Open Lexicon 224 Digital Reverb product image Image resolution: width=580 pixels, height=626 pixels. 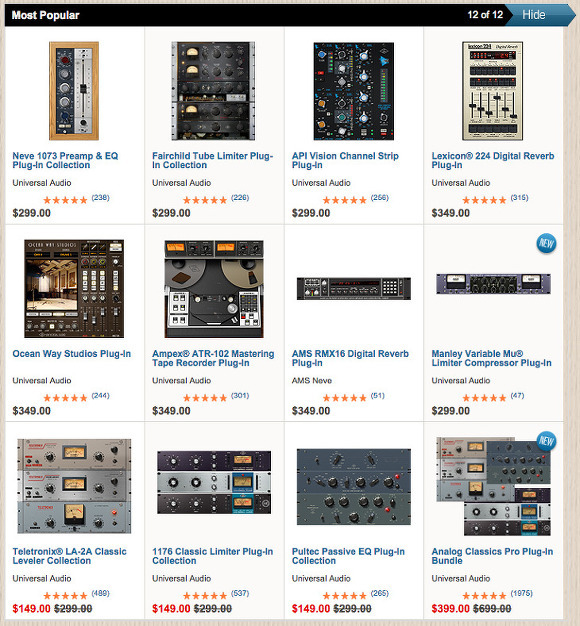click(493, 91)
